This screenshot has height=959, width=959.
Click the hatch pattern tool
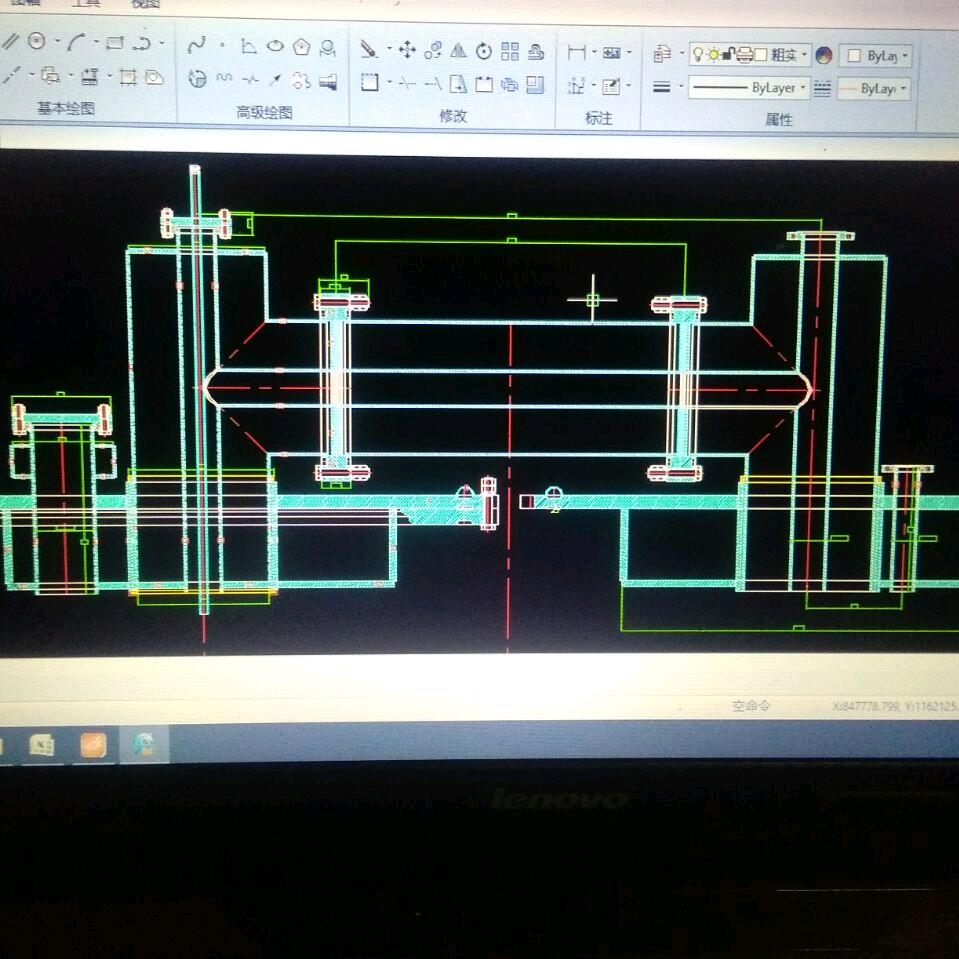(x=128, y=76)
